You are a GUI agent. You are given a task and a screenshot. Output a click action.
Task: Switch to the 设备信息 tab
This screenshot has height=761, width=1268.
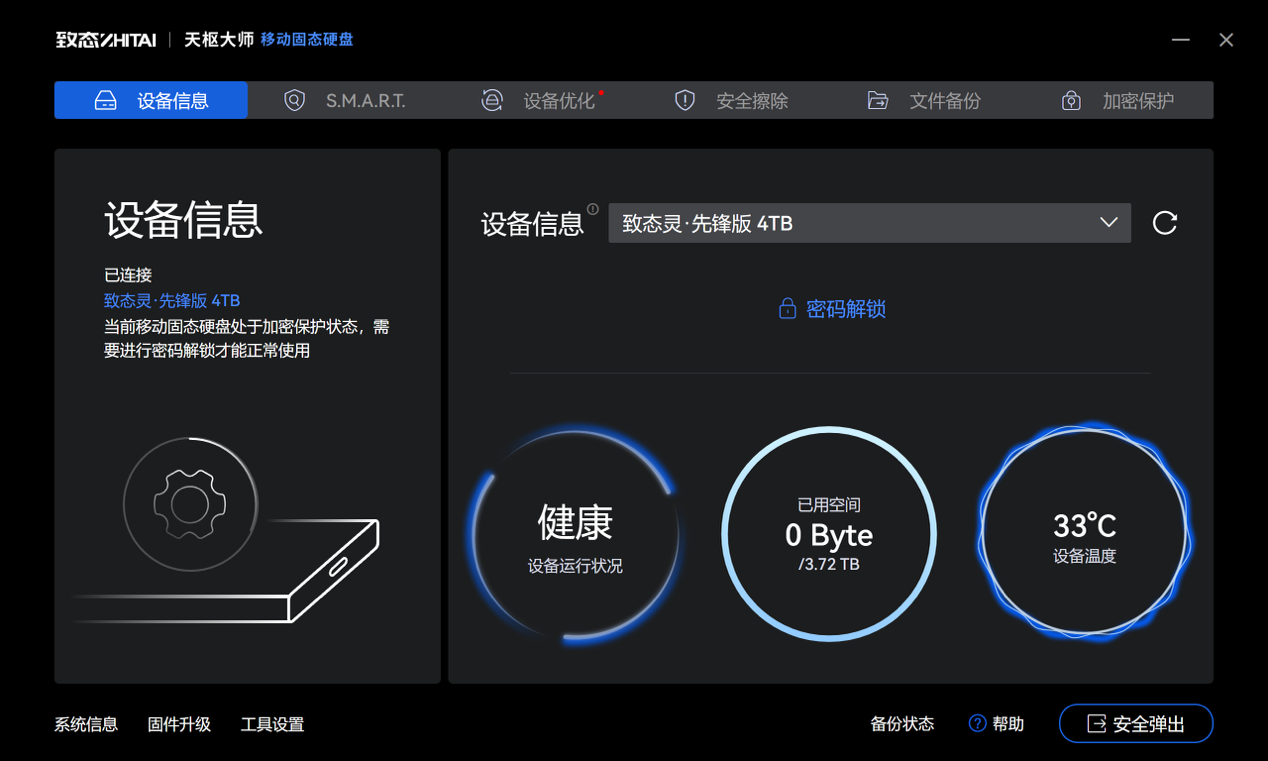pos(151,100)
